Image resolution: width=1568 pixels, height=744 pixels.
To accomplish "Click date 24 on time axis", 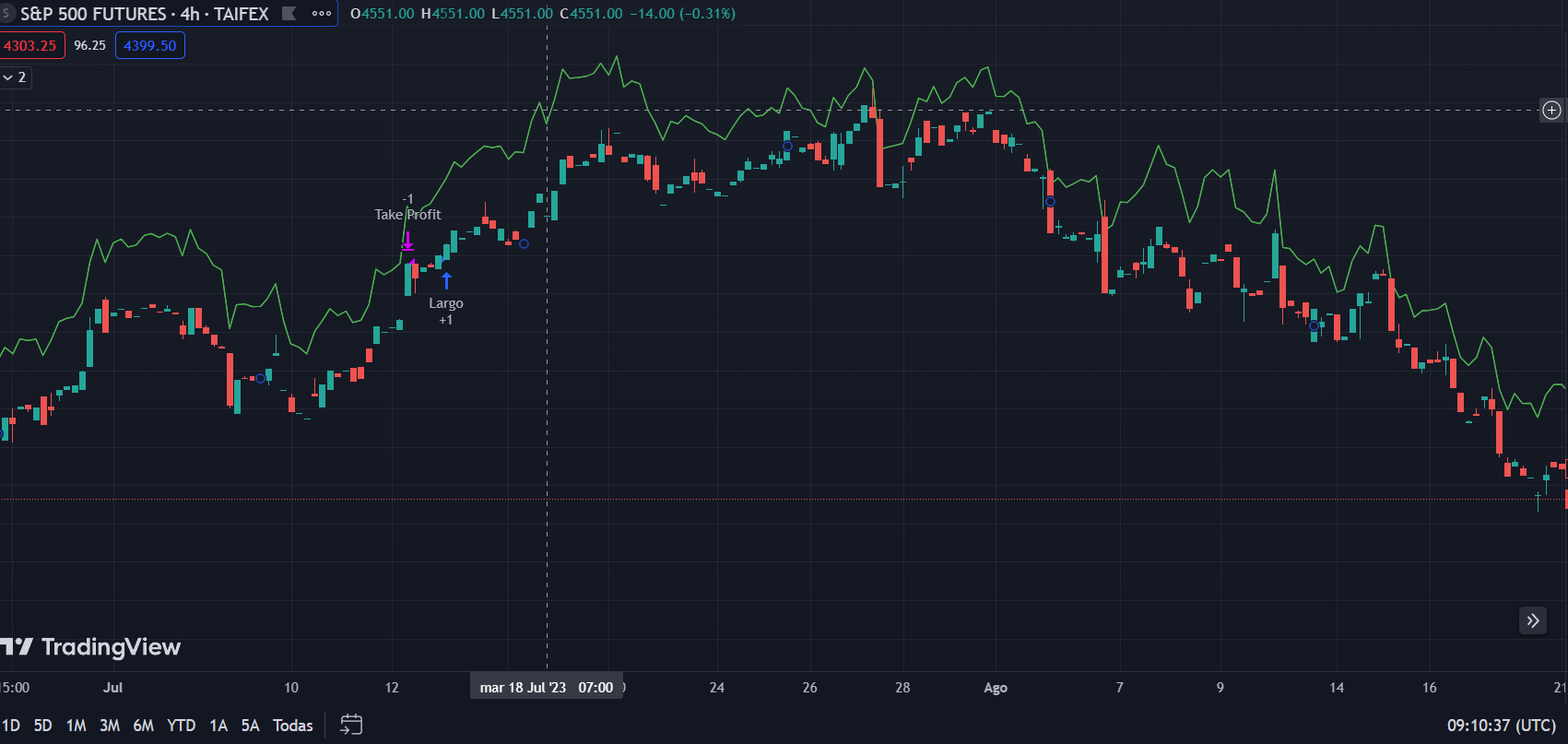I will [717, 688].
